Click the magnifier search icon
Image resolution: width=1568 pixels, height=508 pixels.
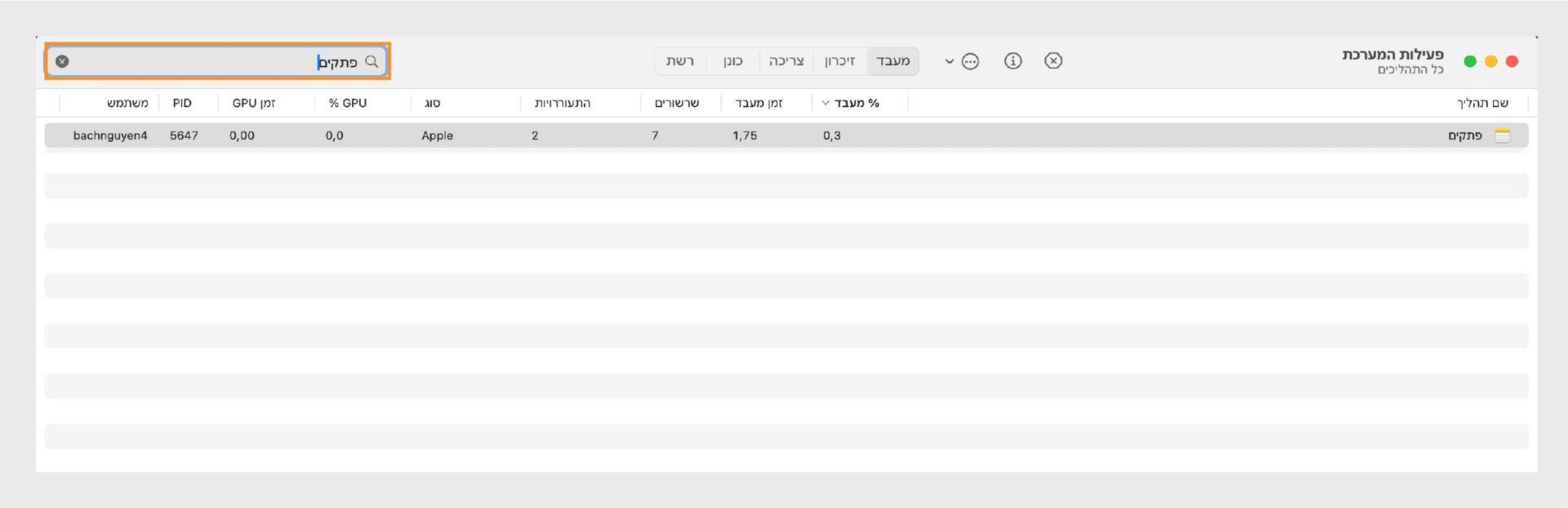372,61
